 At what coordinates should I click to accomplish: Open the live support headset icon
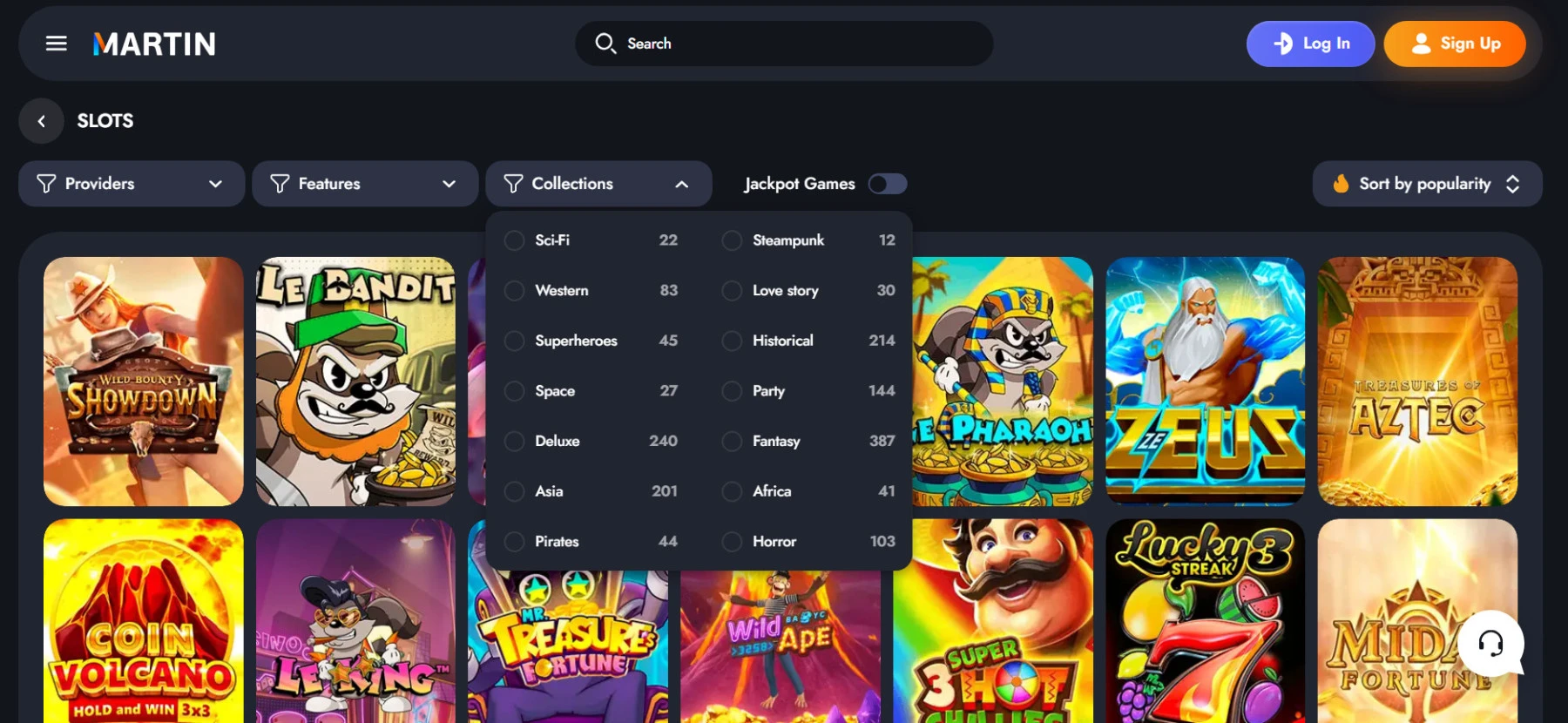point(1490,644)
